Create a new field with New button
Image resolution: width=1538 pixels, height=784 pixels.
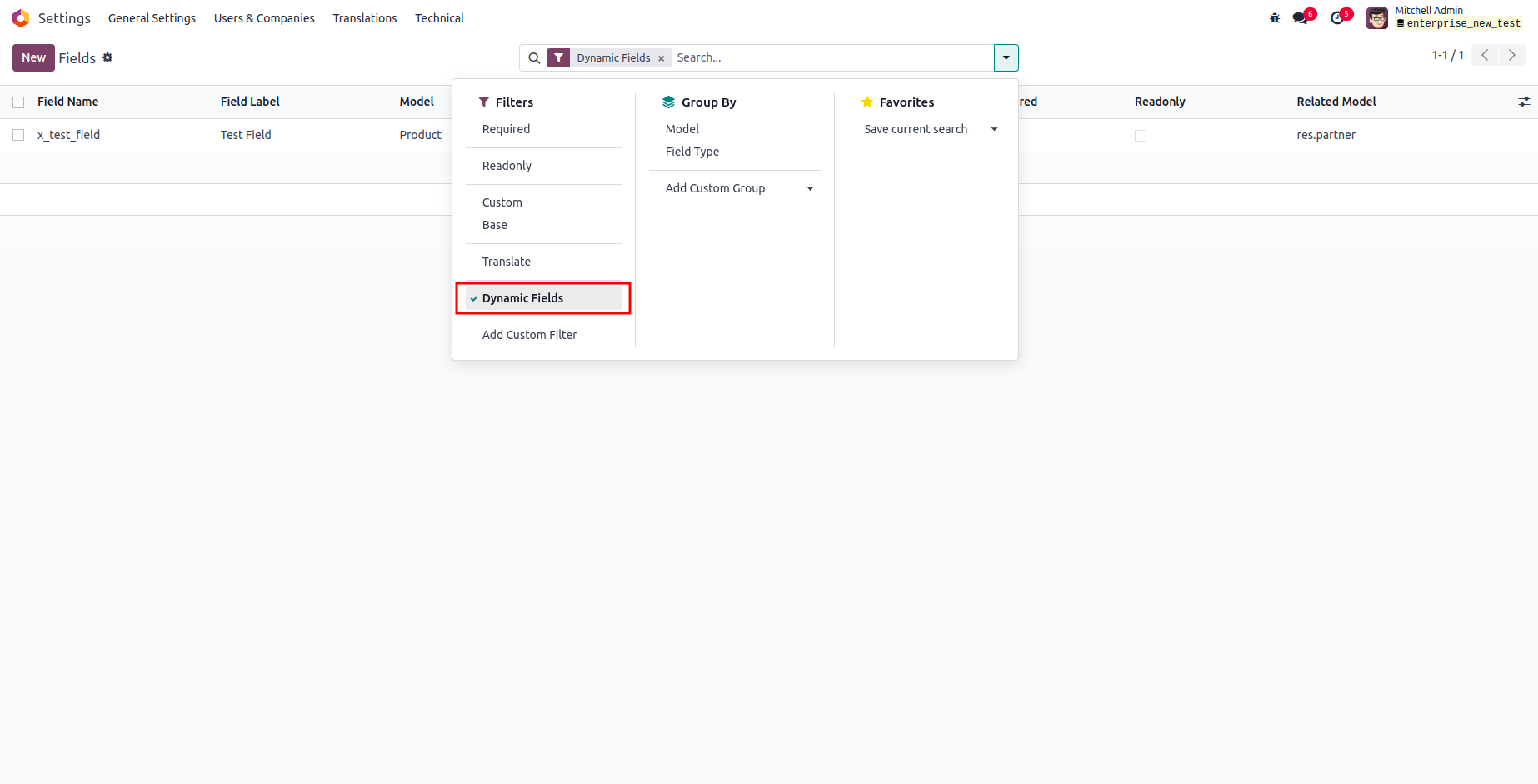(33, 57)
